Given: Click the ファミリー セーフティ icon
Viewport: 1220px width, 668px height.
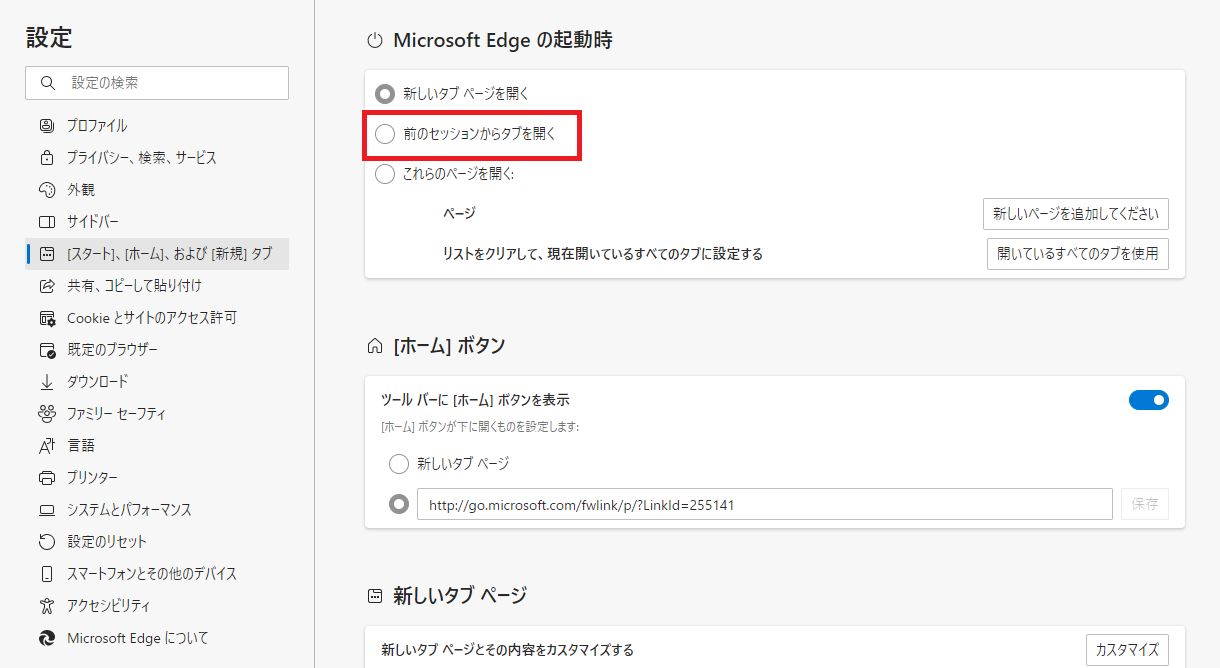Looking at the screenshot, I should (x=46, y=414).
